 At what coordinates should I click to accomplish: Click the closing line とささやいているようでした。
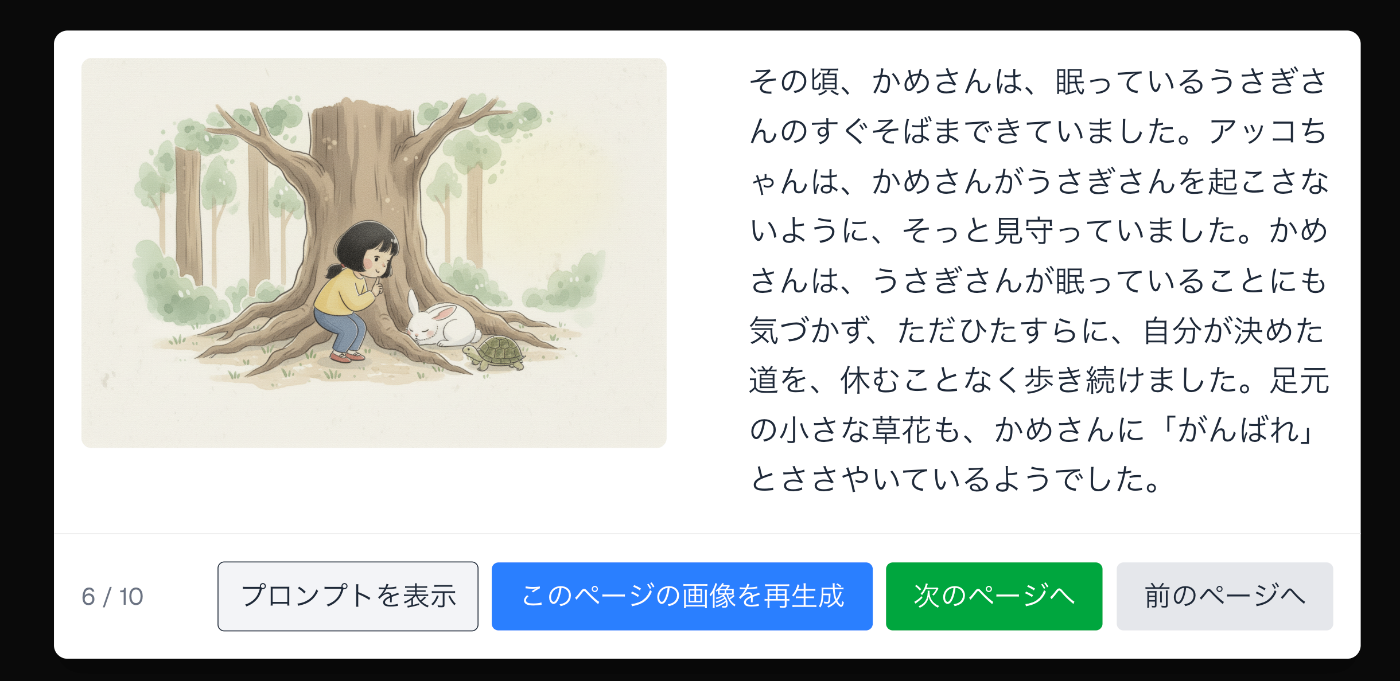(956, 480)
